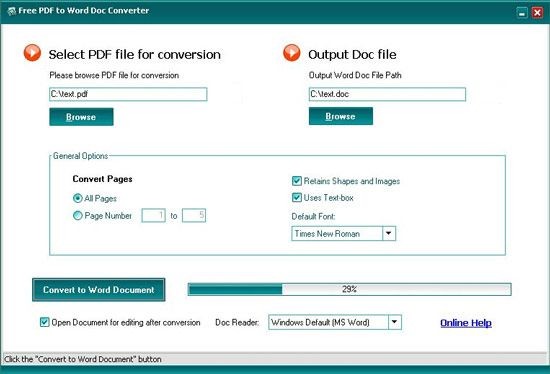Click the Select PDF file for conversion heading

135,54
